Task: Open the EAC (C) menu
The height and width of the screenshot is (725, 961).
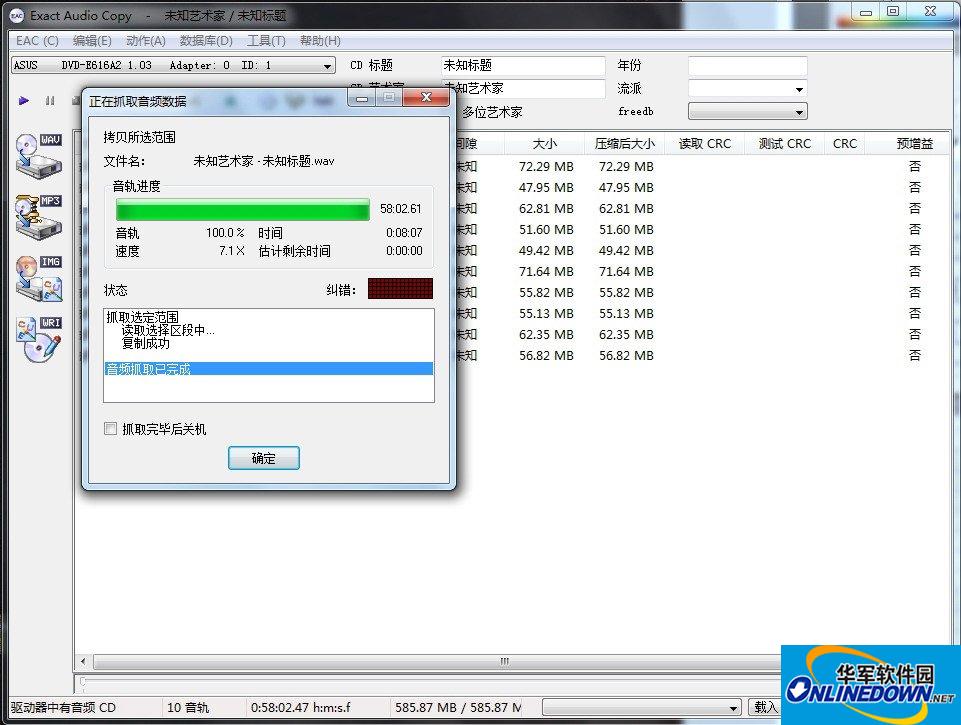Action: 37,40
